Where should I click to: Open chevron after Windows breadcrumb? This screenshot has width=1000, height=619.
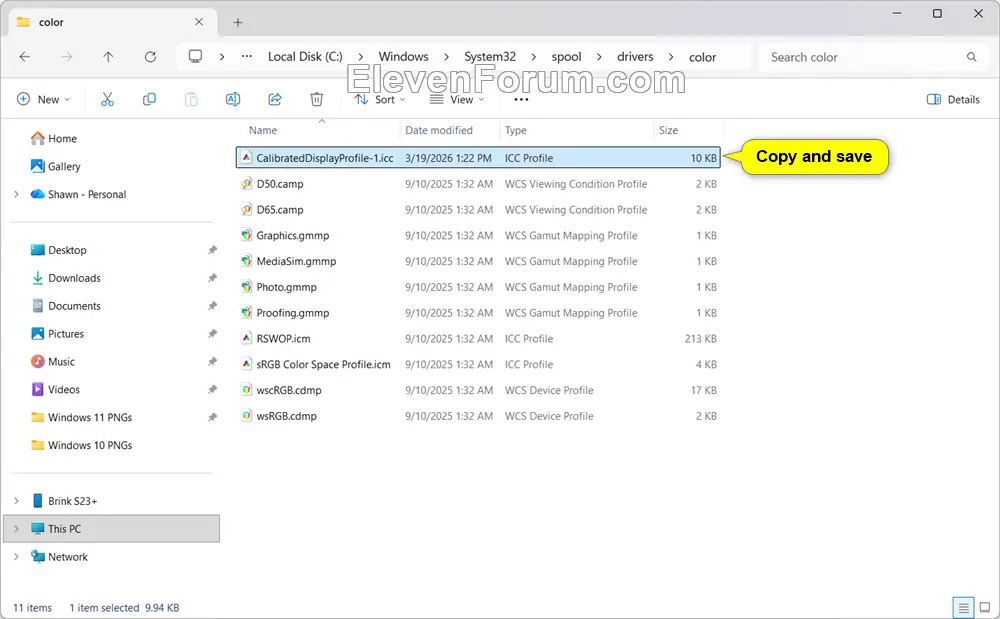[x=446, y=57]
